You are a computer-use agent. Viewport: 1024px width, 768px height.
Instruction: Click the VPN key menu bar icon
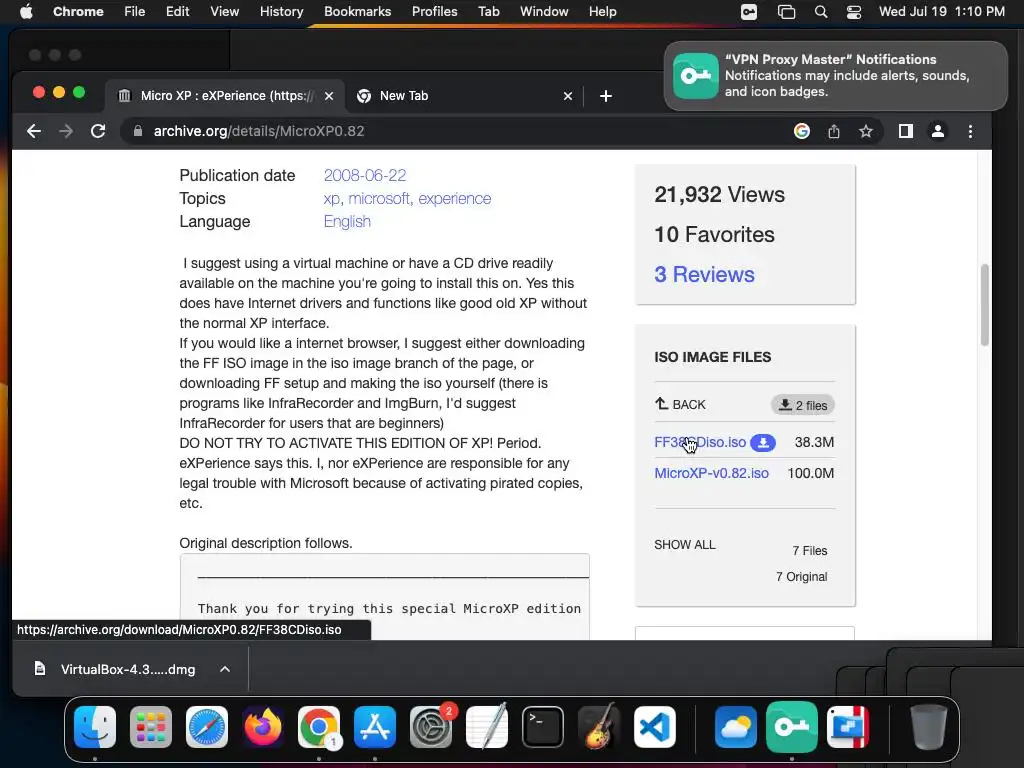point(749,12)
